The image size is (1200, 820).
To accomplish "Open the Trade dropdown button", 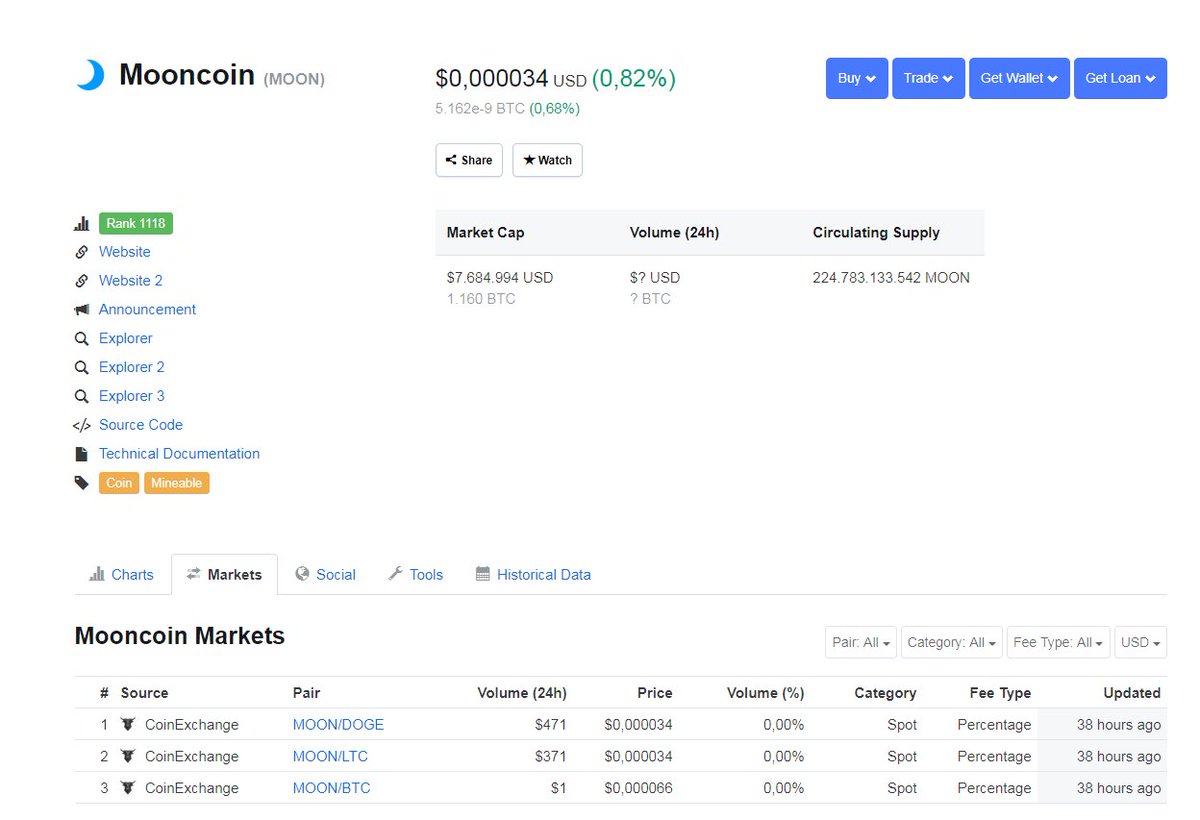I will 928,78.
